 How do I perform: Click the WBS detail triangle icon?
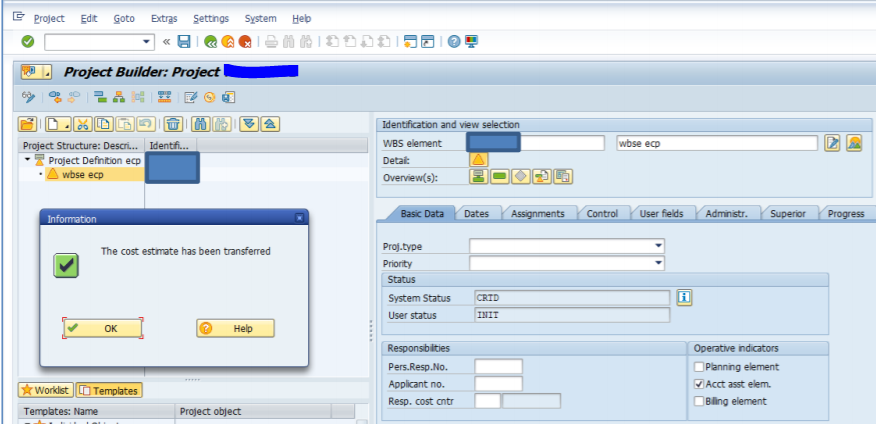478,160
